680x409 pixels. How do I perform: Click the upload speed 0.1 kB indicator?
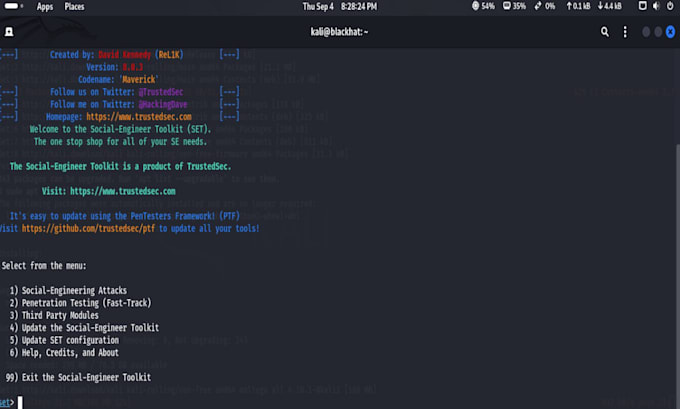coord(578,6)
